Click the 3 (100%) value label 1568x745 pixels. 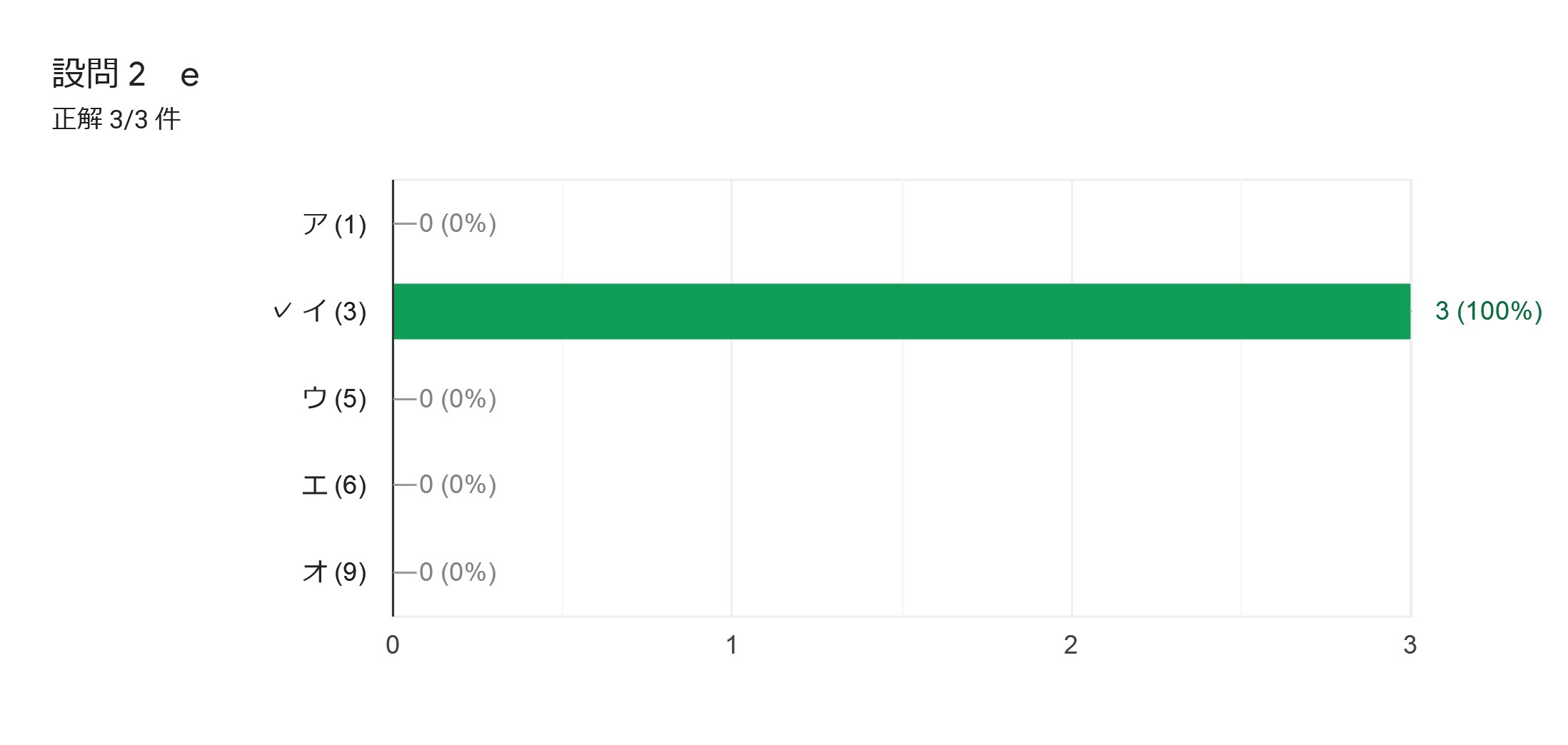tap(1489, 311)
